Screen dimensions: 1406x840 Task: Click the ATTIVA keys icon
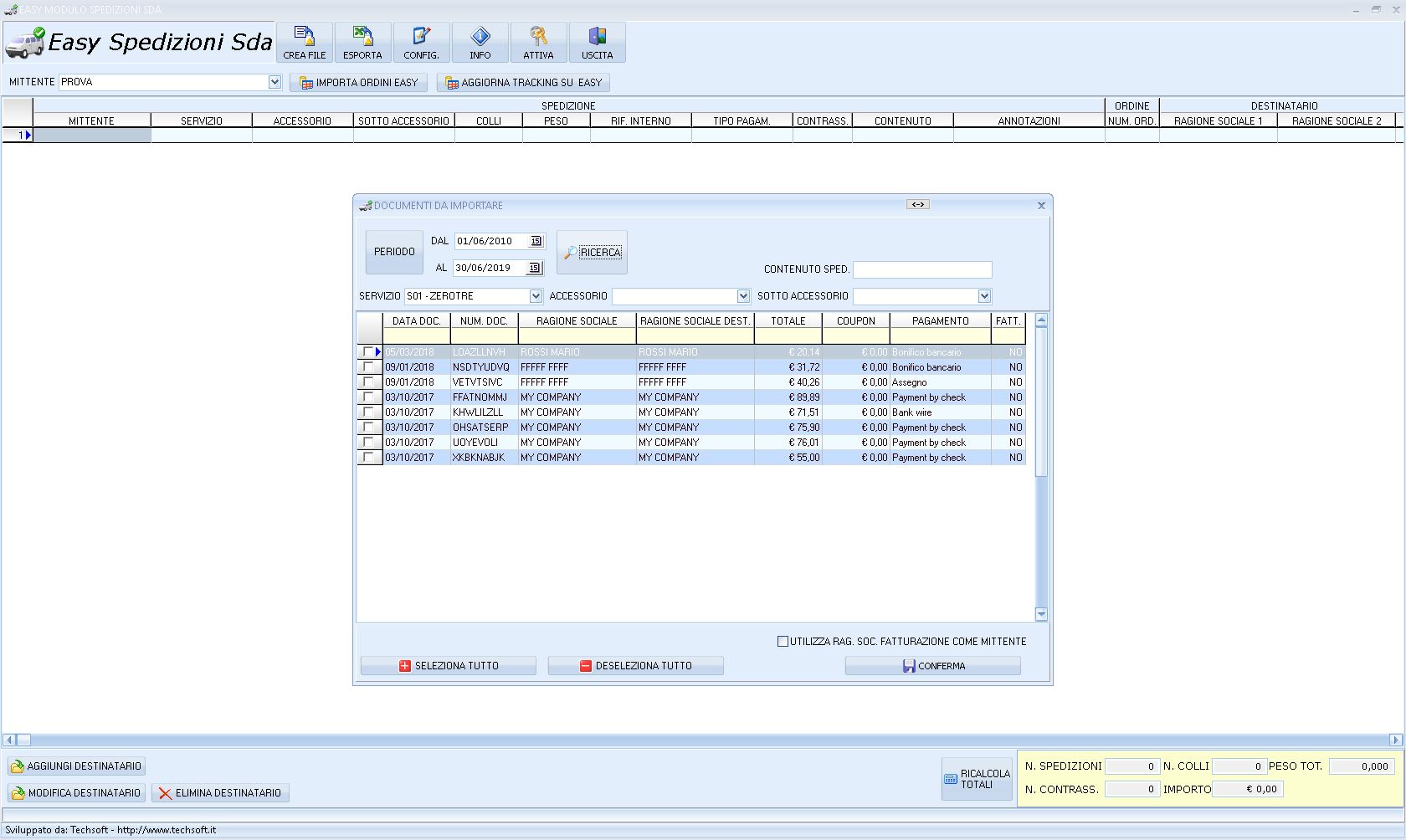click(x=538, y=43)
